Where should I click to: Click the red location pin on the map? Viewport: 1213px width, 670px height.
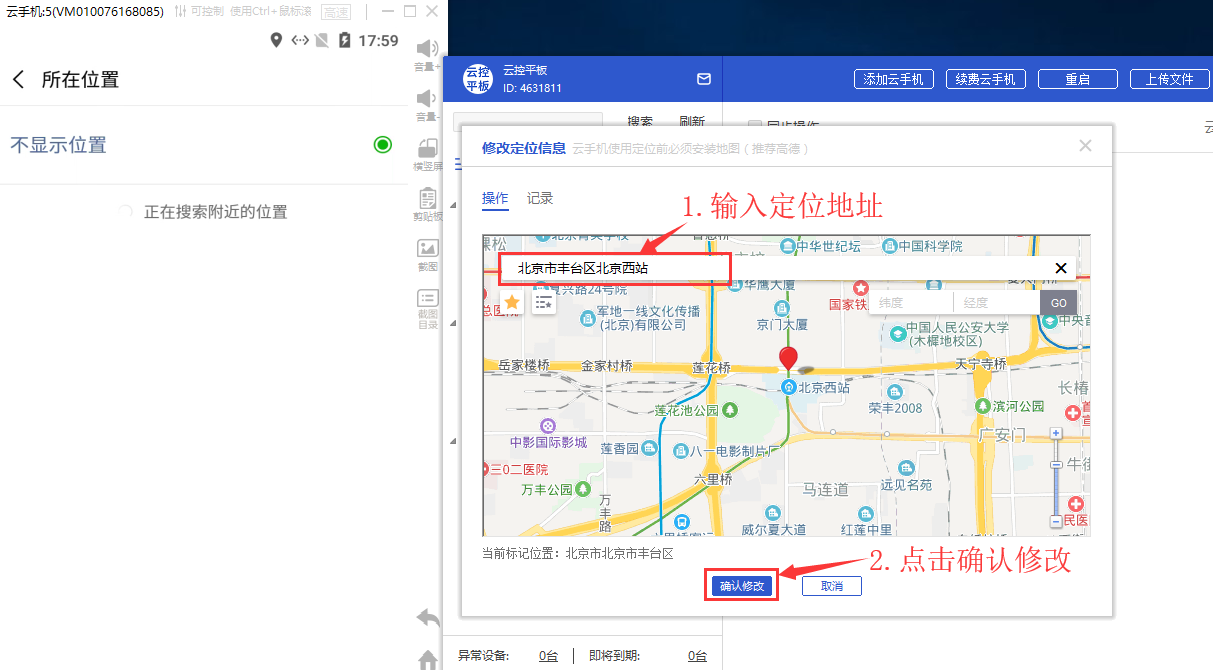tap(788, 359)
